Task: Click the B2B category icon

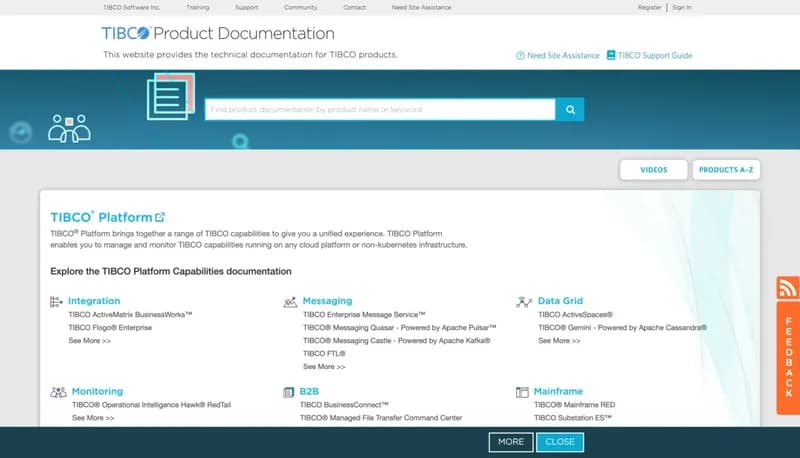Action: coord(288,392)
